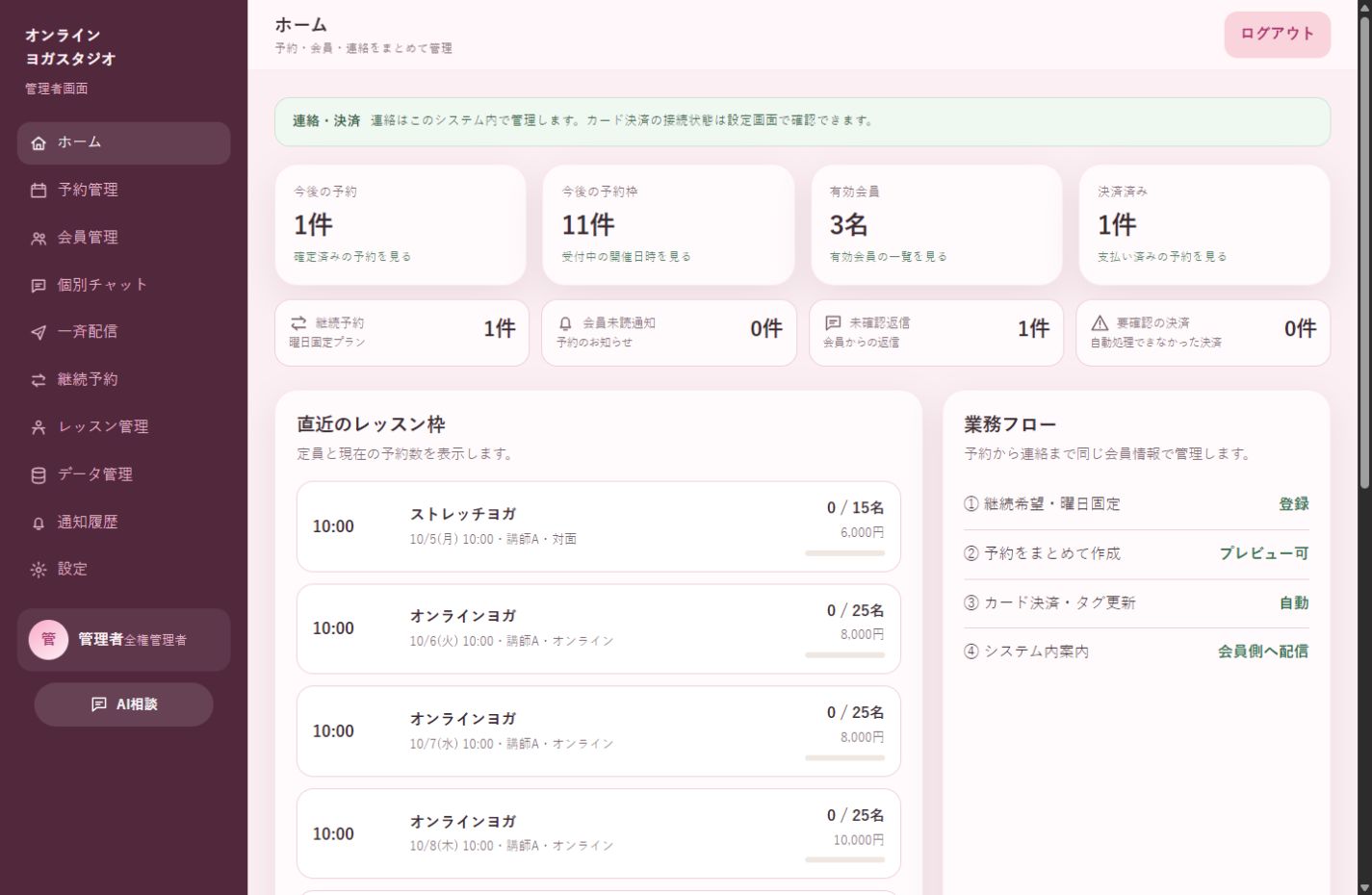Click 自動 beside カード決済・タグ更新

[1293, 603]
